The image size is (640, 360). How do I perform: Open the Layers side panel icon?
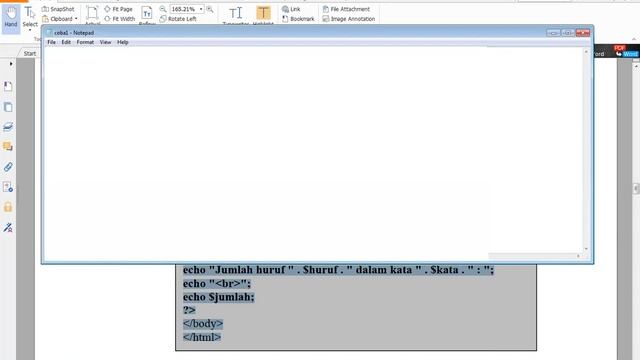[x=8, y=127]
